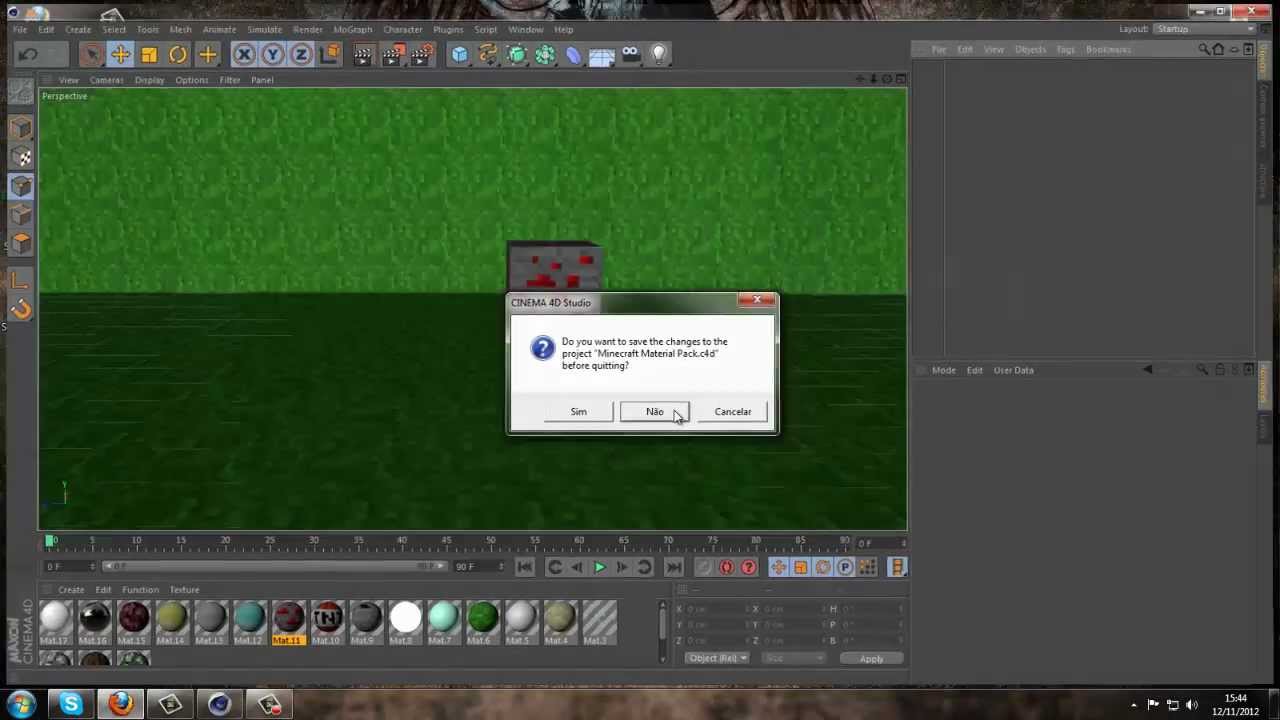Open Firefox from the taskbar
Viewport: 1280px width, 720px height.
click(x=121, y=704)
